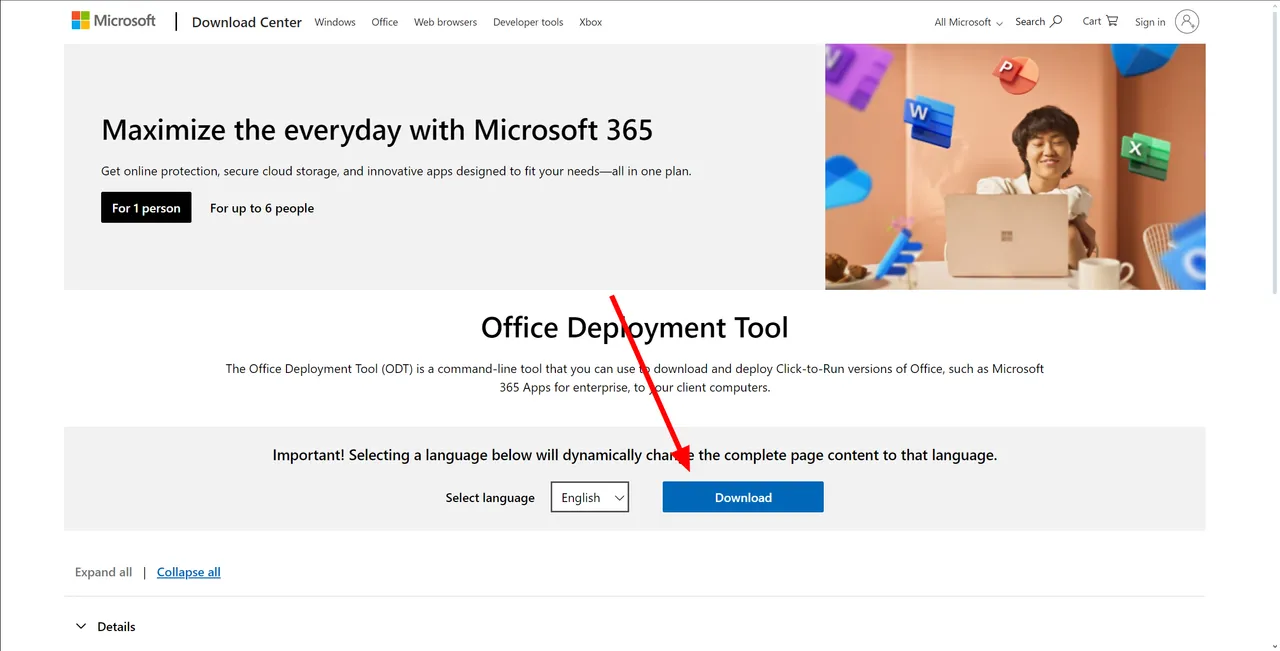Viewport: 1280px width, 651px height.
Task: Select the For 1 person button
Action: 146,208
